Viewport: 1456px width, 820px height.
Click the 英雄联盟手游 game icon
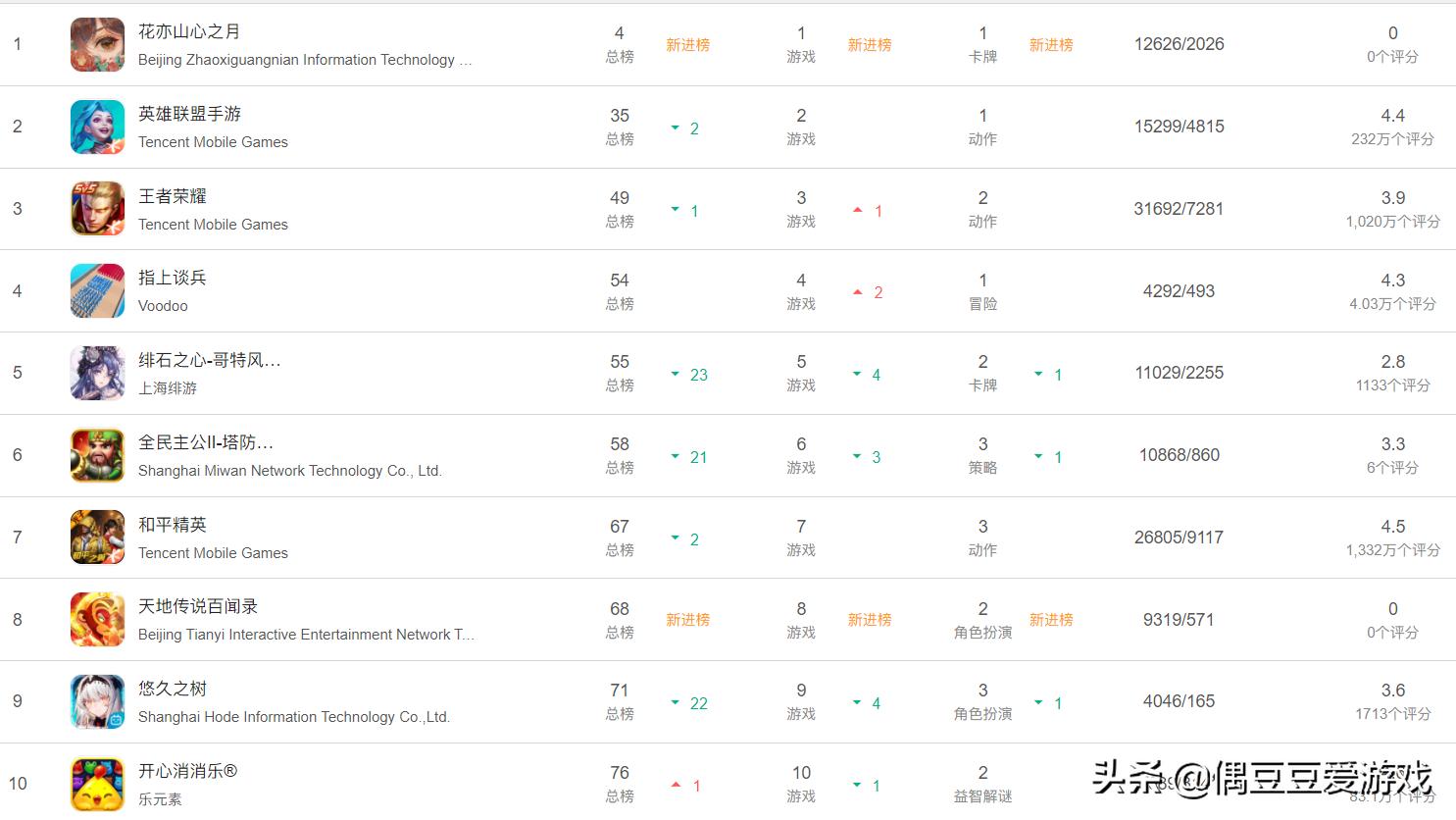tap(96, 127)
